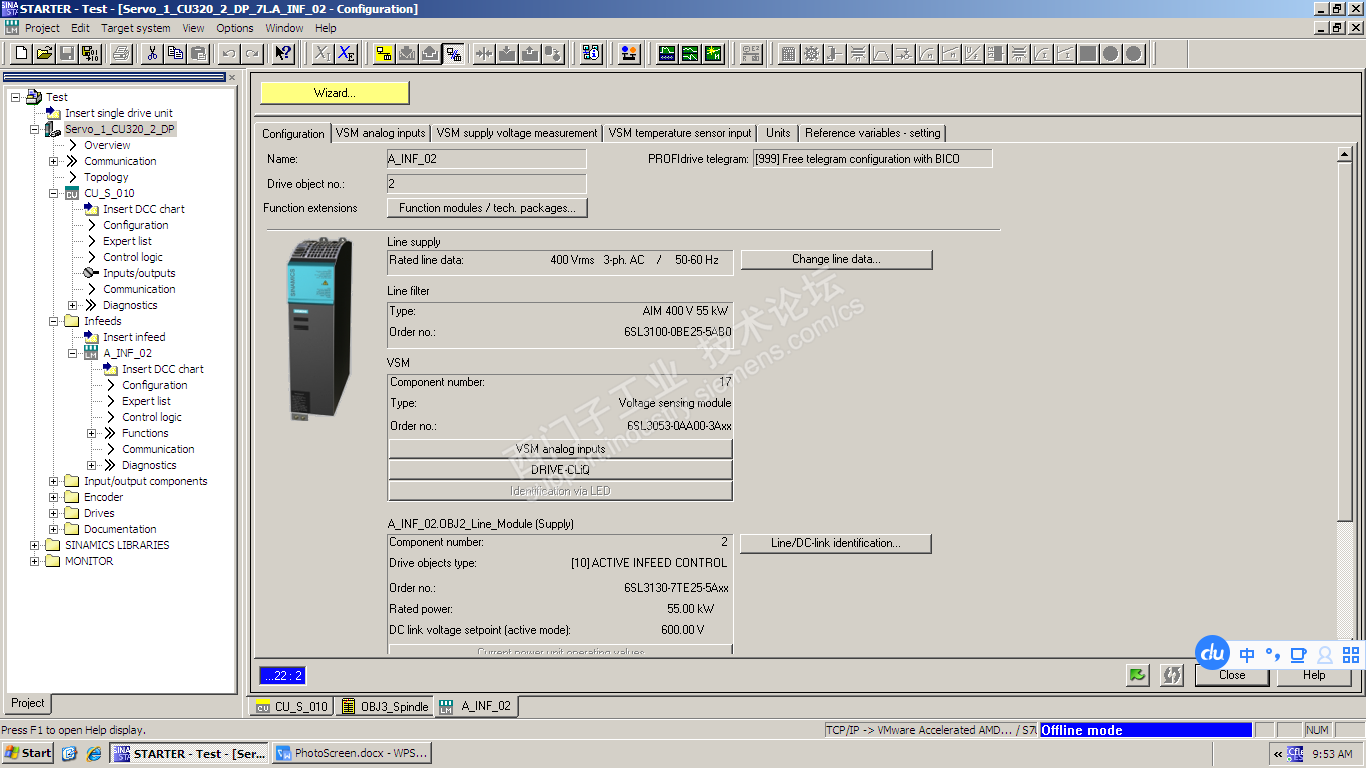This screenshot has width=1366, height=768.
Task: Select Control logic under CU_S_010
Action: click(x=133, y=257)
